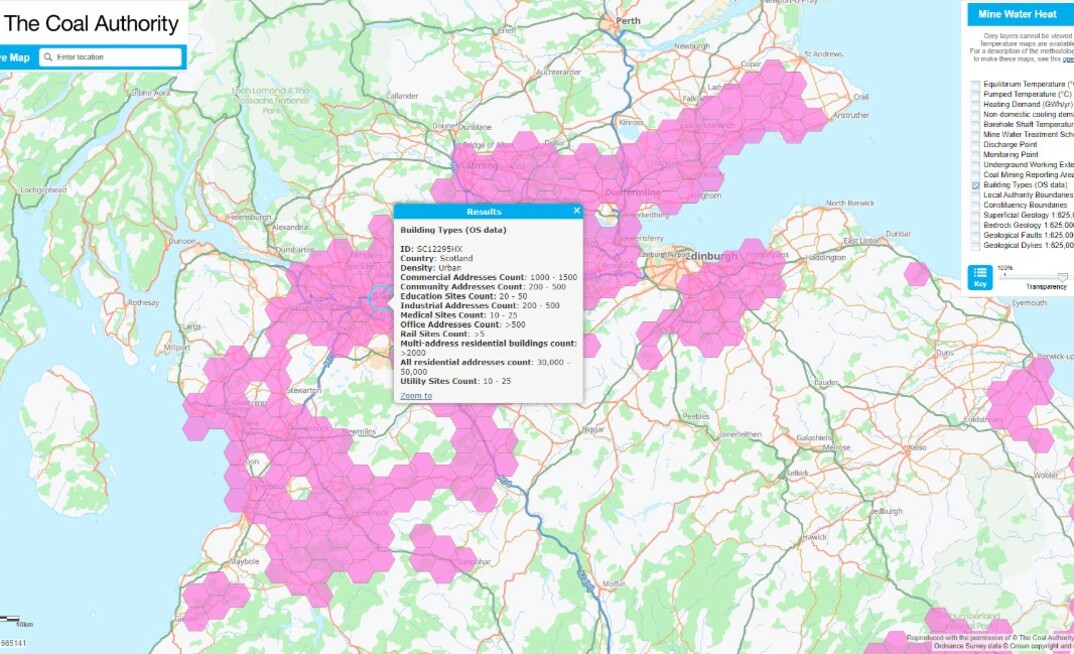Close the Results popup
The image size is (1074, 654).
577,211
